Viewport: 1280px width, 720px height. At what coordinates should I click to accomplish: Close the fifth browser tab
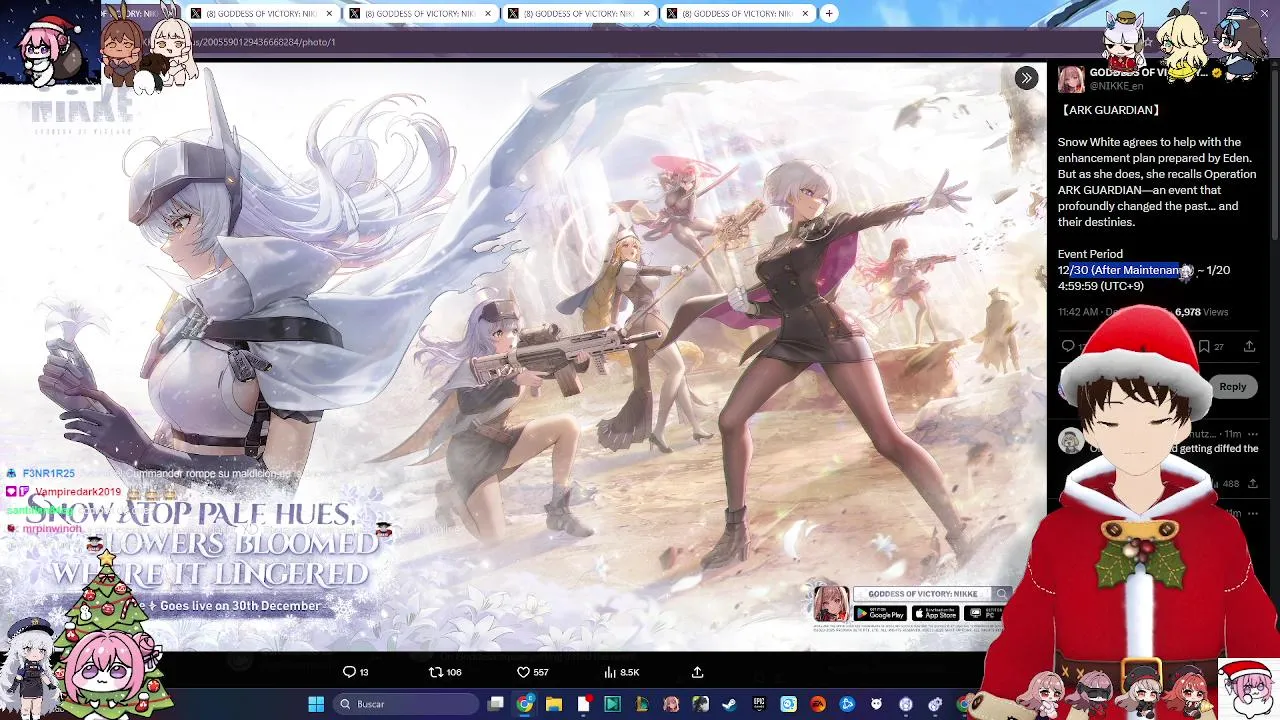(x=805, y=13)
